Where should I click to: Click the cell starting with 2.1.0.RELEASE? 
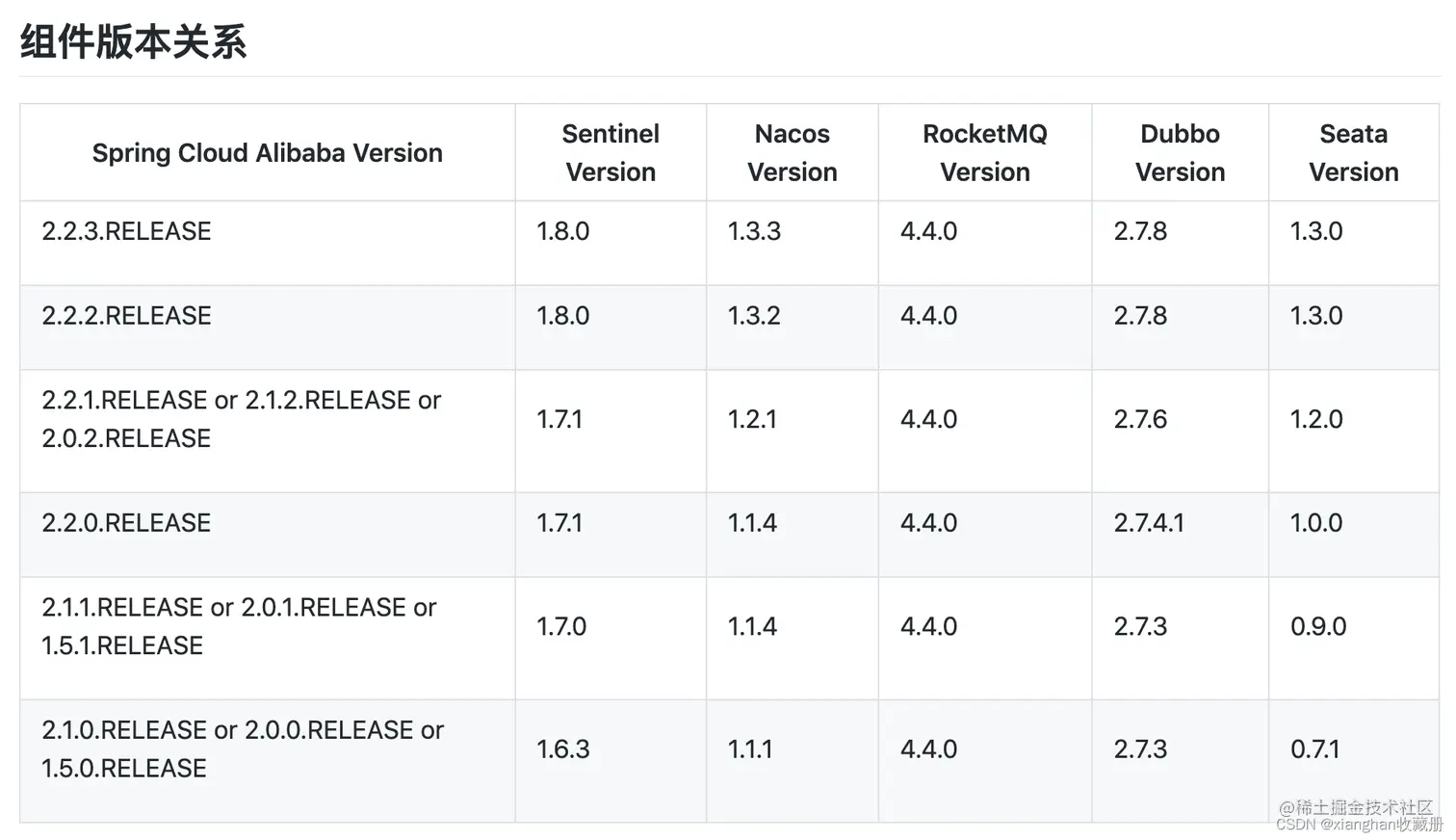(x=242, y=749)
